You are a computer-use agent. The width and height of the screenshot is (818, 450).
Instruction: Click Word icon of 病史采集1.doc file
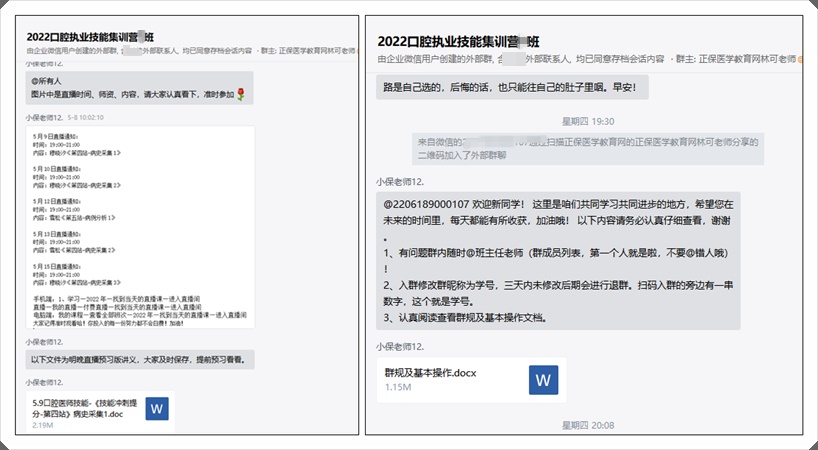tap(157, 408)
